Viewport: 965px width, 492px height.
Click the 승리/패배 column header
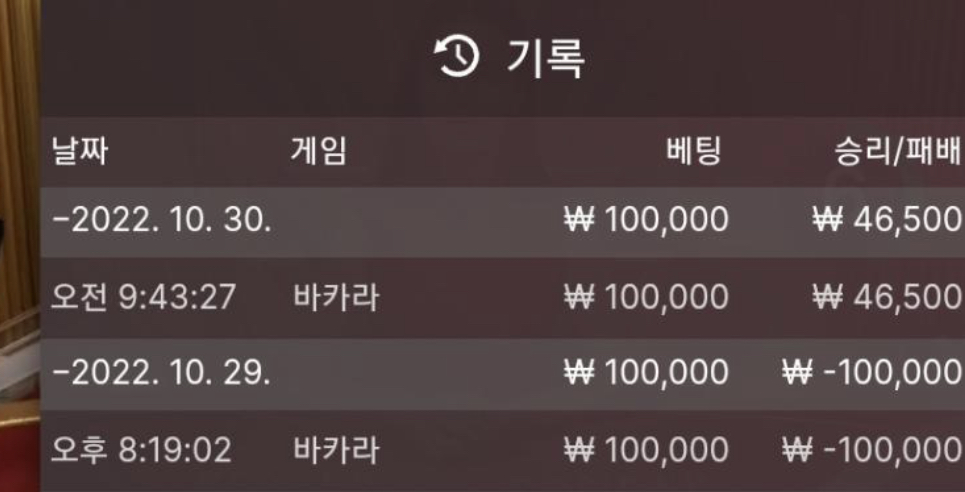coord(897,152)
